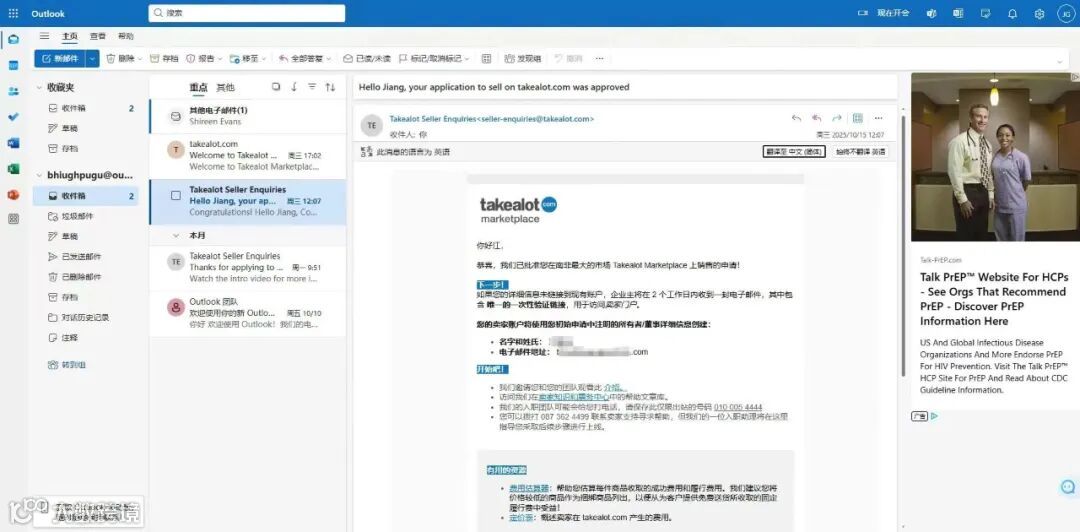The image size is (1080, 532).
Task: Toggle 已读/未读 read status
Action: pyautogui.click(x=367, y=59)
